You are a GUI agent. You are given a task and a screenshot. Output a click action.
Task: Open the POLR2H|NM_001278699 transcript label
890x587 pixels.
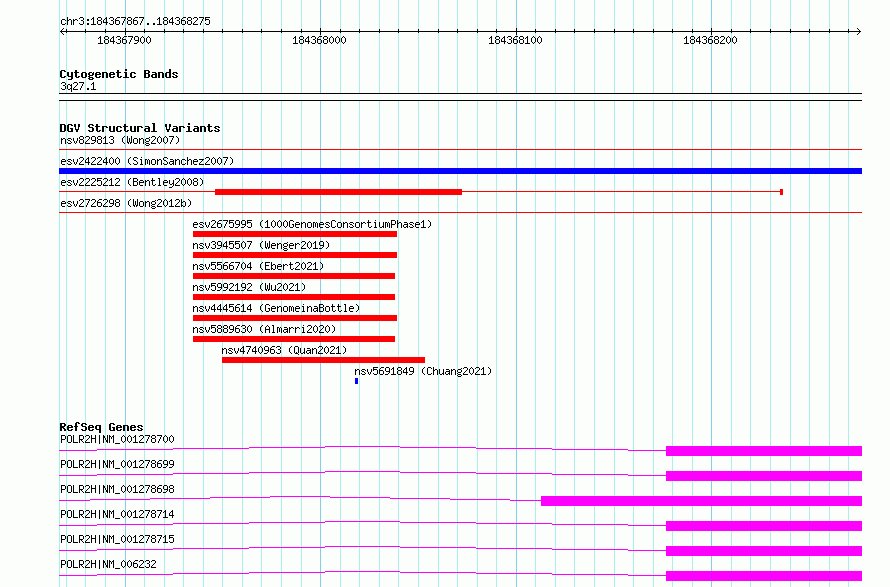[117, 464]
